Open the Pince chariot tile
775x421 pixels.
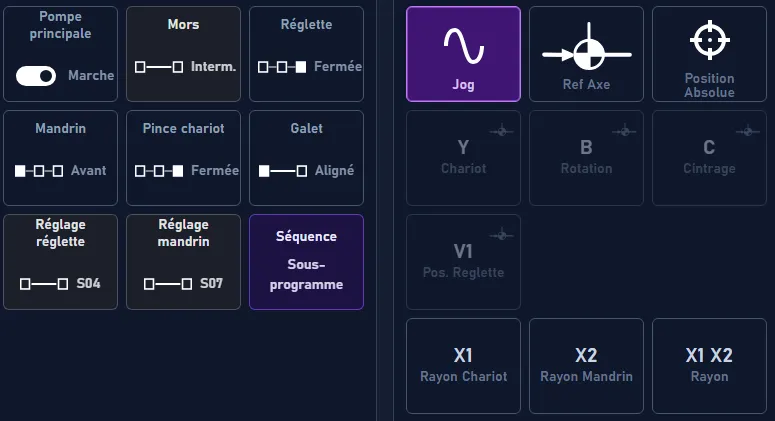point(183,158)
